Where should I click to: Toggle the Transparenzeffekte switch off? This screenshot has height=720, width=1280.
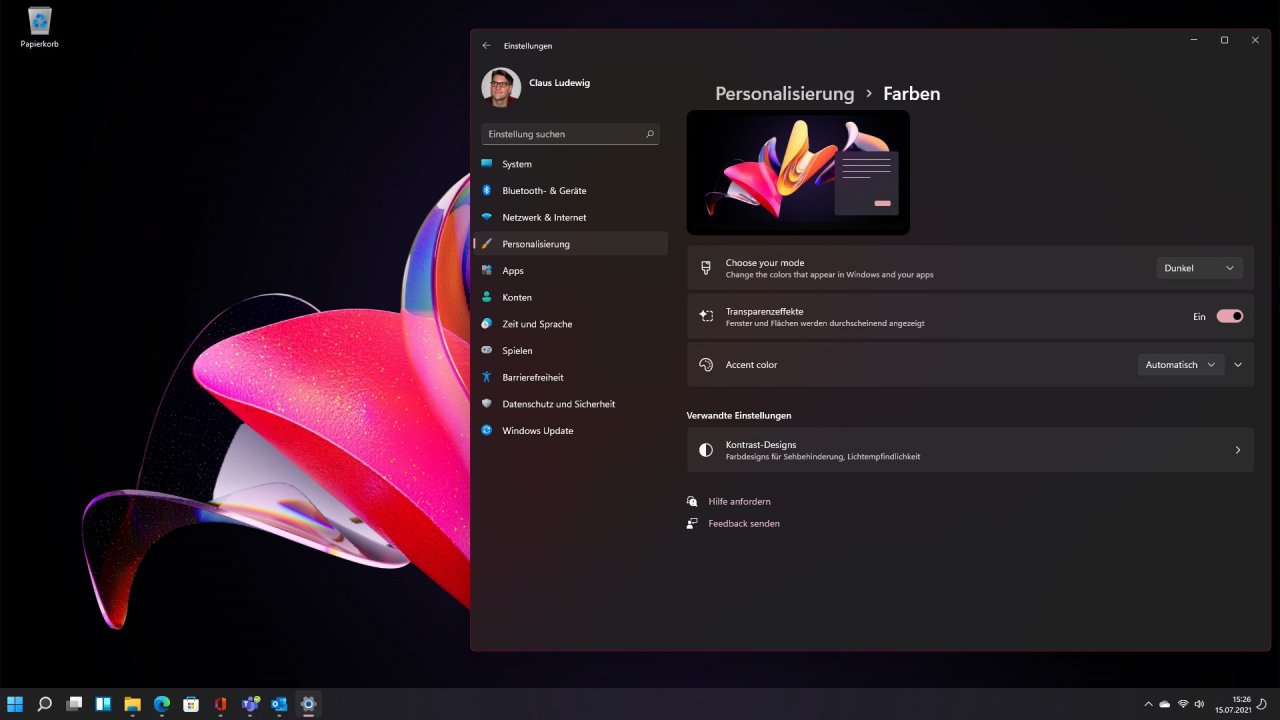(x=1229, y=316)
